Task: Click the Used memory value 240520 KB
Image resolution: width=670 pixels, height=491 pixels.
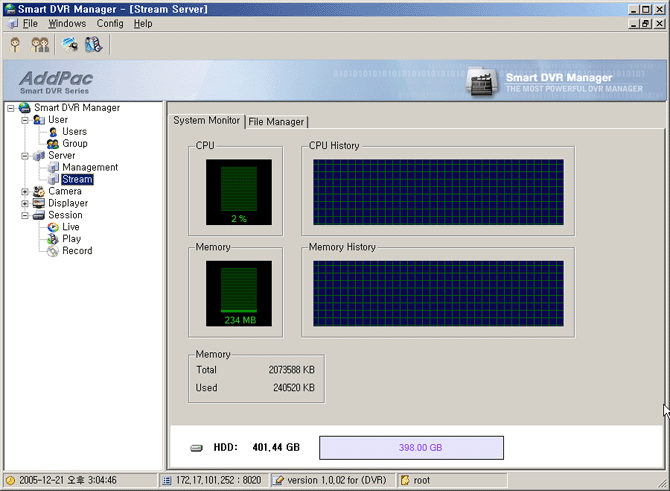Action: click(294, 388)
